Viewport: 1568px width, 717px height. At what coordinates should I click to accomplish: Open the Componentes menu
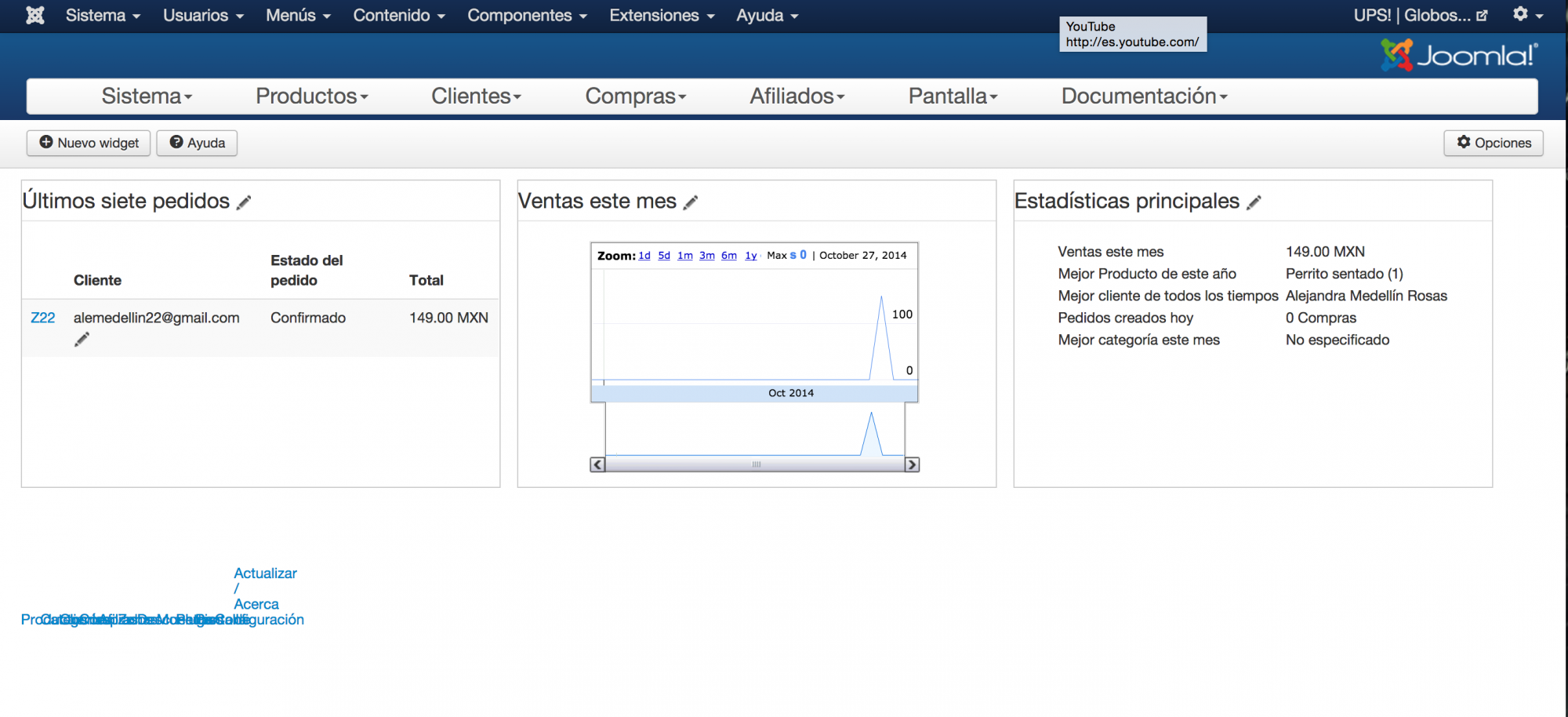click(527, 15)
